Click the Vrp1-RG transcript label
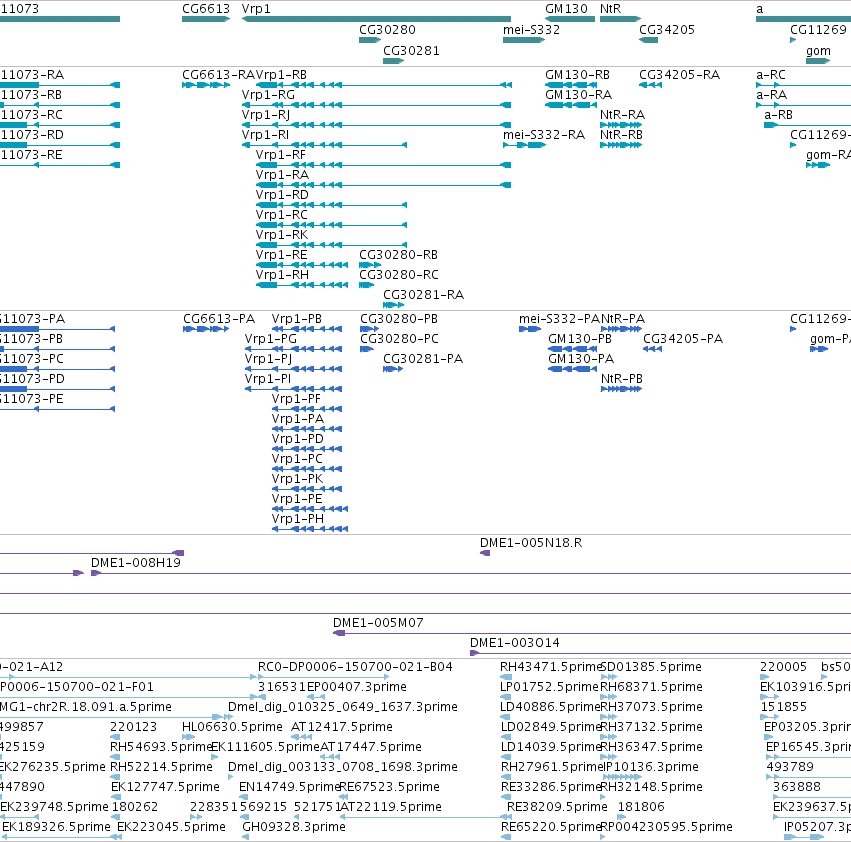 (268, 95)
